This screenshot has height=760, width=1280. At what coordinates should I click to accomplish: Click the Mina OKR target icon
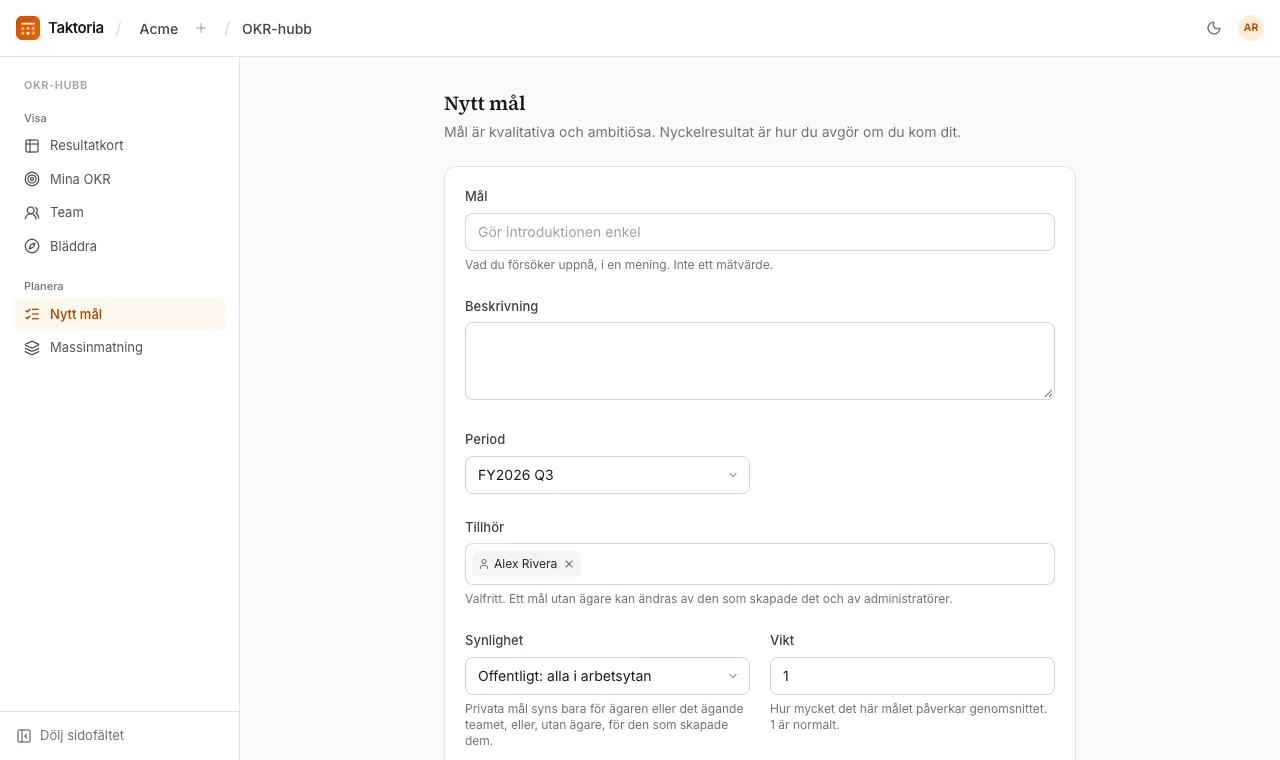tap(32, 180)
